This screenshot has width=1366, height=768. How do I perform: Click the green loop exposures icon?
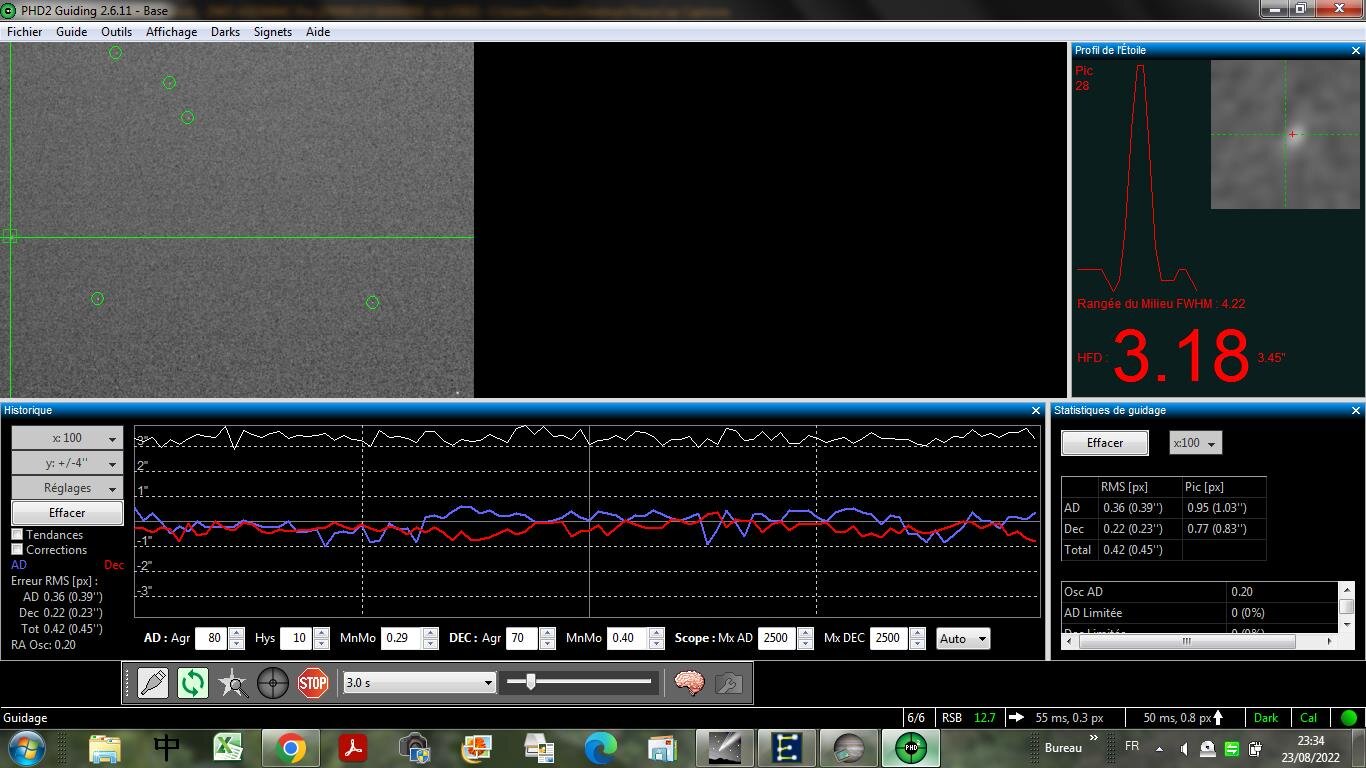click(x=193, y=683)
